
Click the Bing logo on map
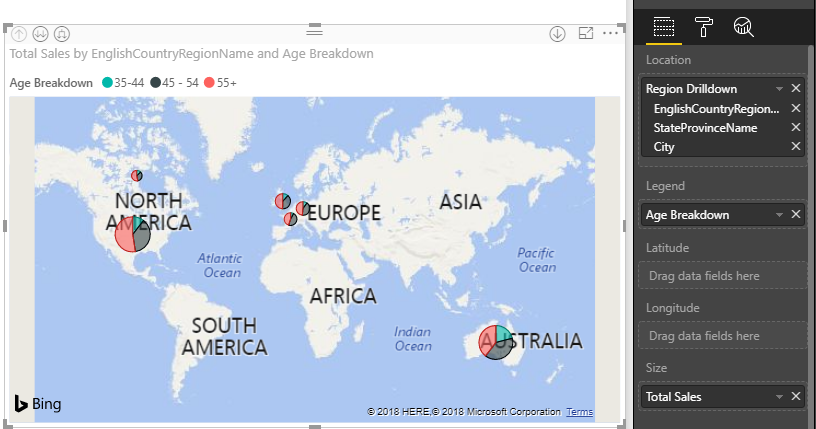pyautogui.click(x=37, y=403)
